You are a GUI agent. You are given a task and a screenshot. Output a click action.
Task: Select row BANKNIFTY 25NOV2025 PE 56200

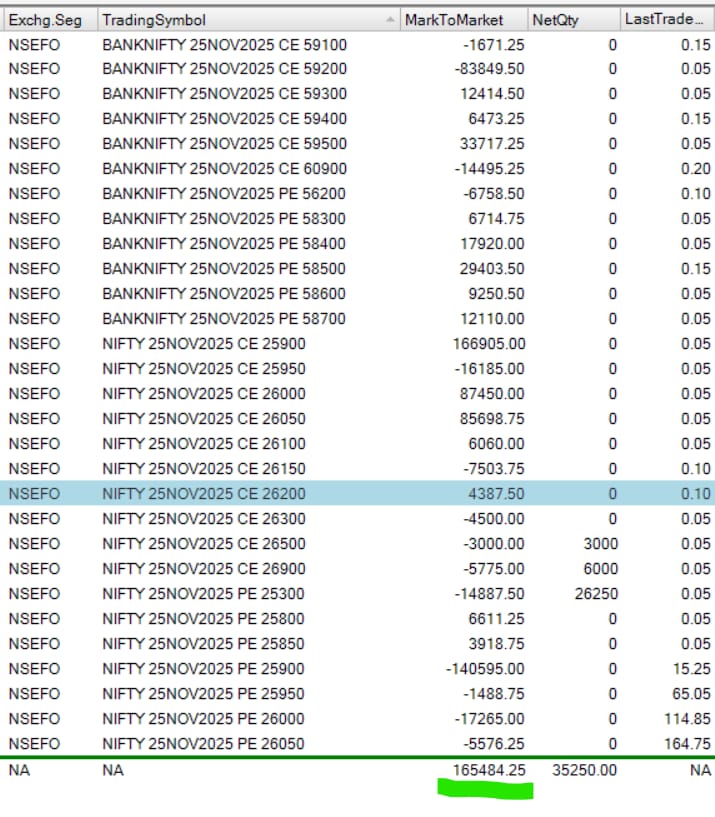(358, 194)
